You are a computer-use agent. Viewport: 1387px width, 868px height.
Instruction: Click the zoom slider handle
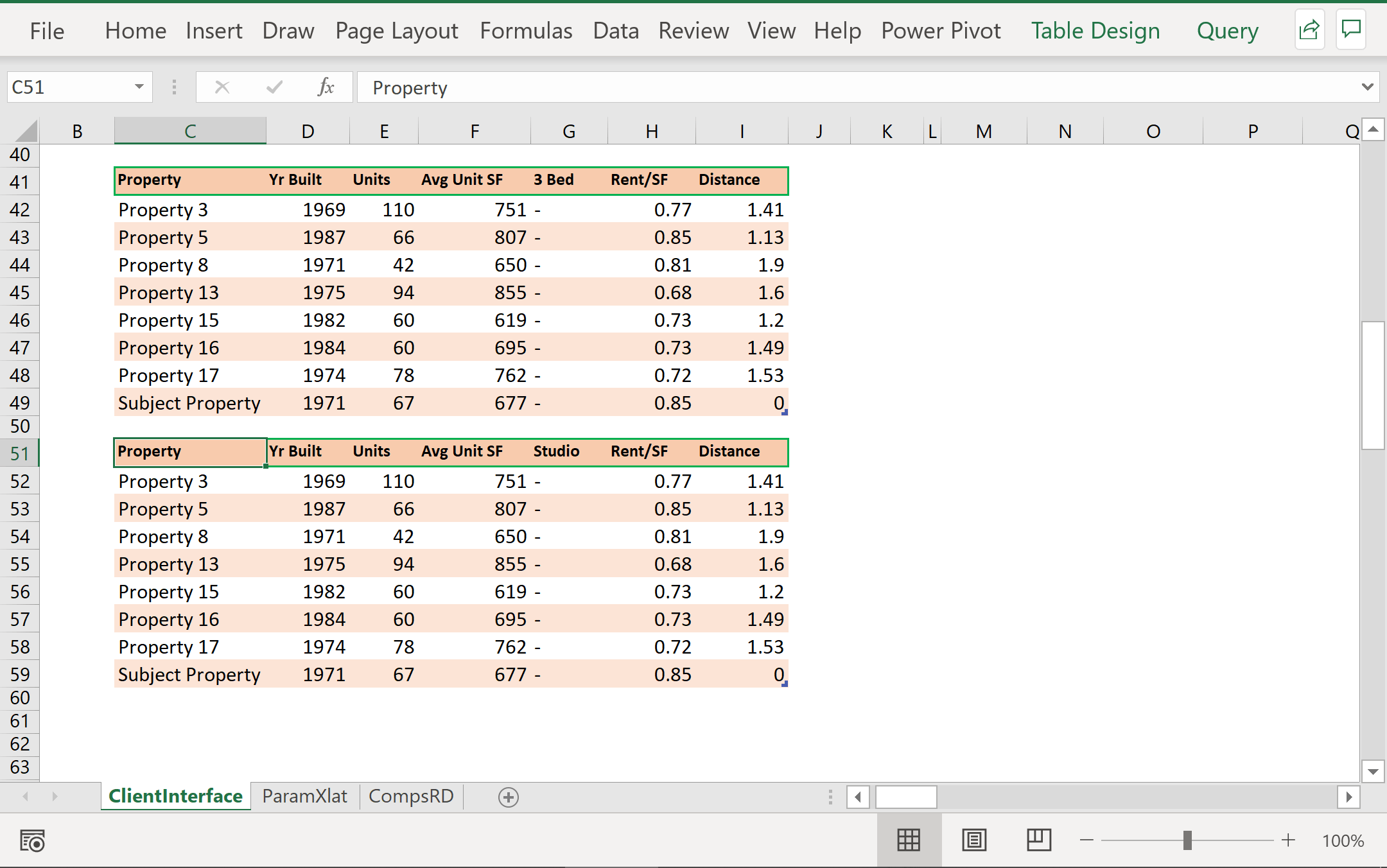click(1187, 840)
